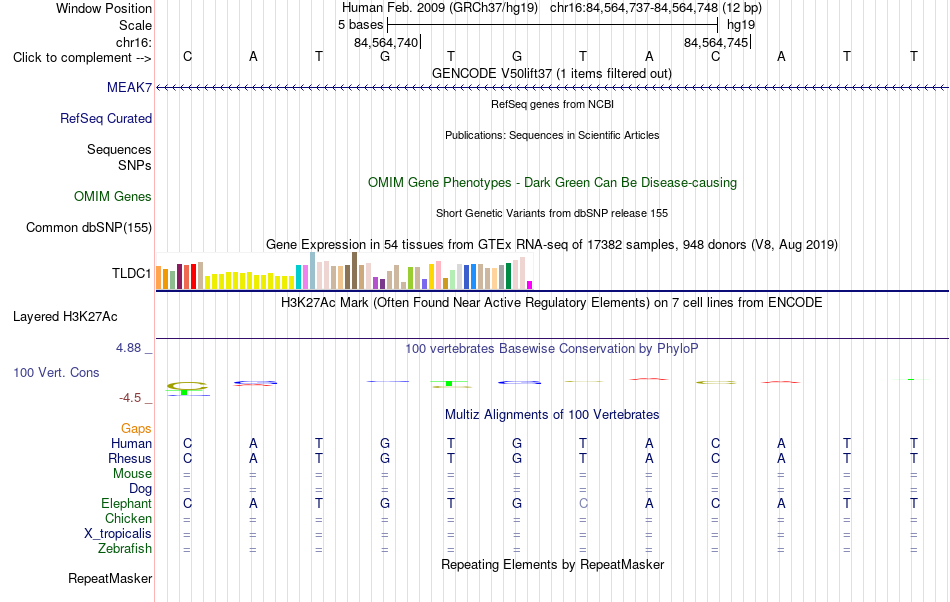Click the tallest dark brown GTEx bar
The width and height of the screenshot is (950, 602).
pyautogui.click(x=354, y=271)
